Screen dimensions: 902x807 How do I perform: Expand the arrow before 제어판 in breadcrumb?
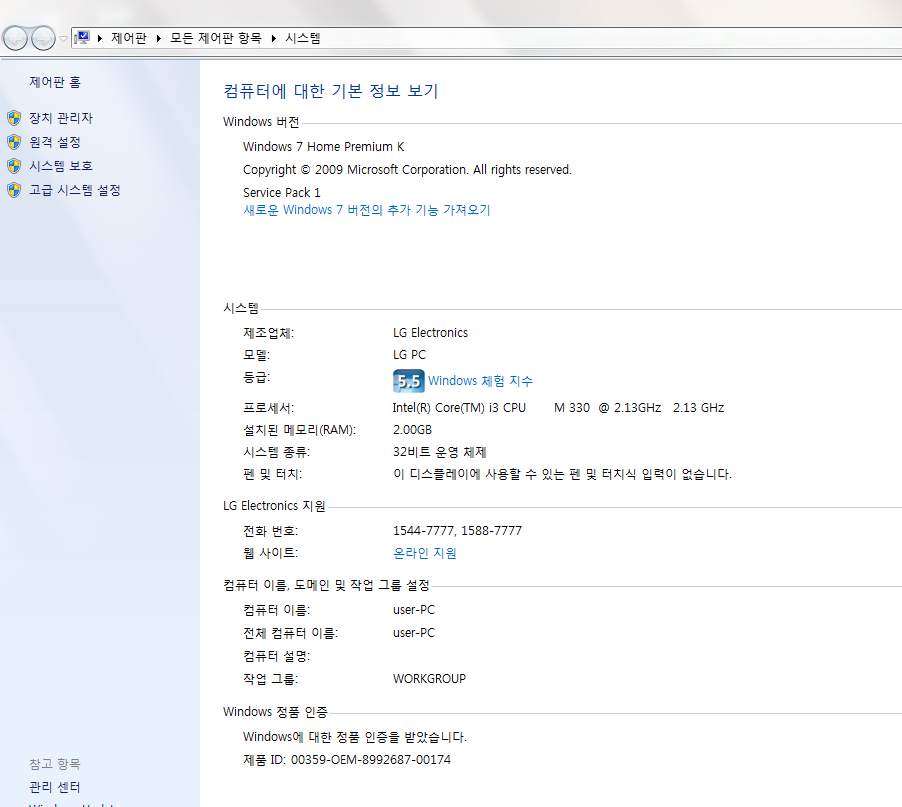[100, 39]
